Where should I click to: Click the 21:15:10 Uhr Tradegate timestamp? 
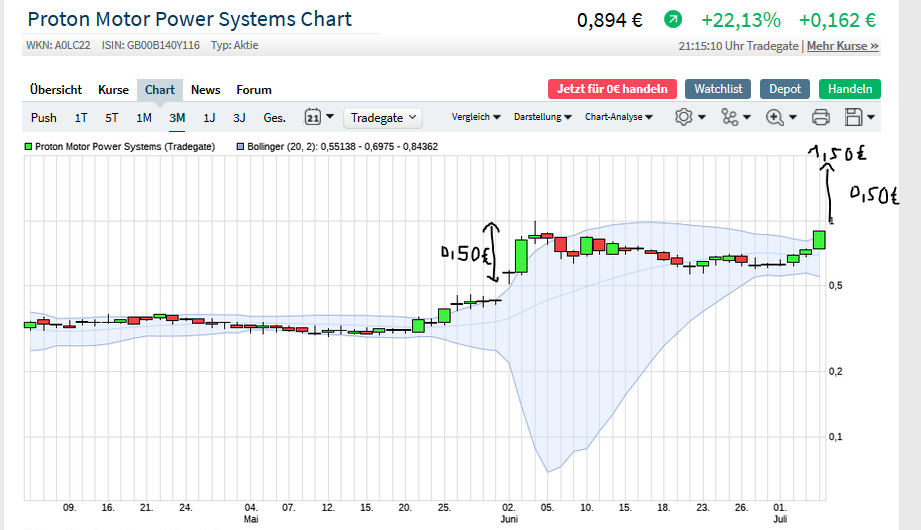738,46
